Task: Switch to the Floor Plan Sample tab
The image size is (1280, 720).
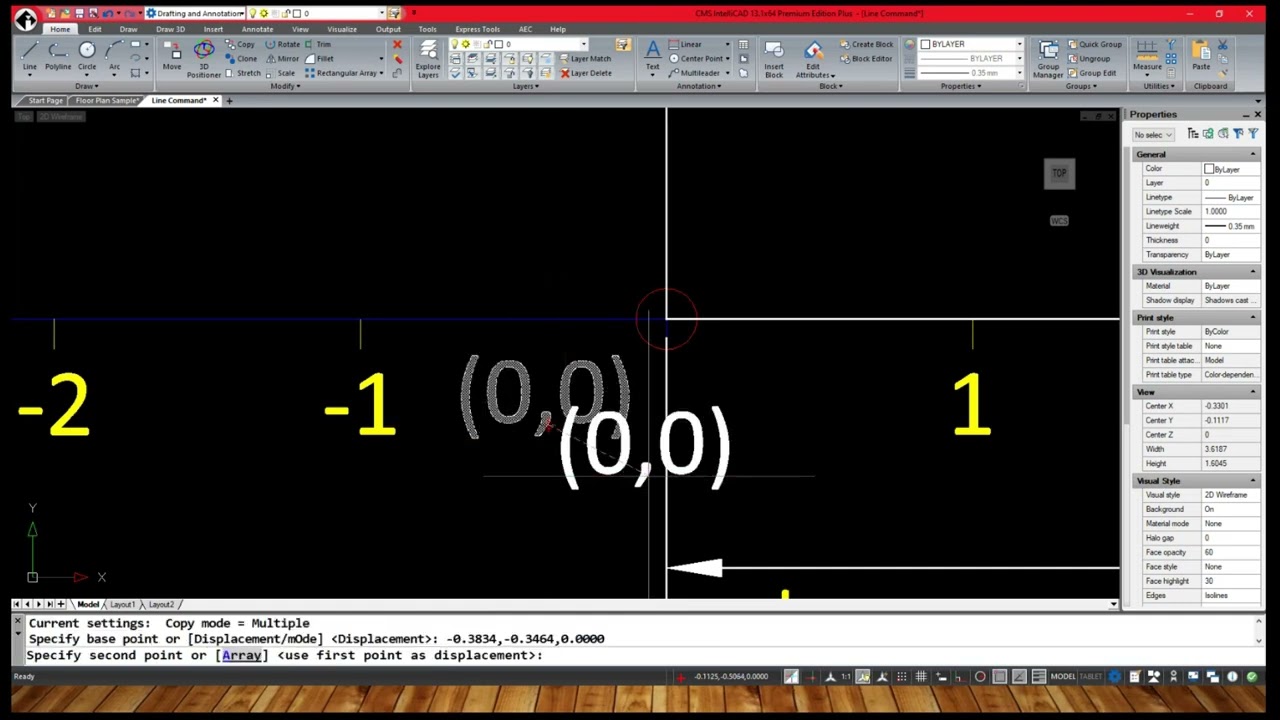Action: click(x=106, y=101)
